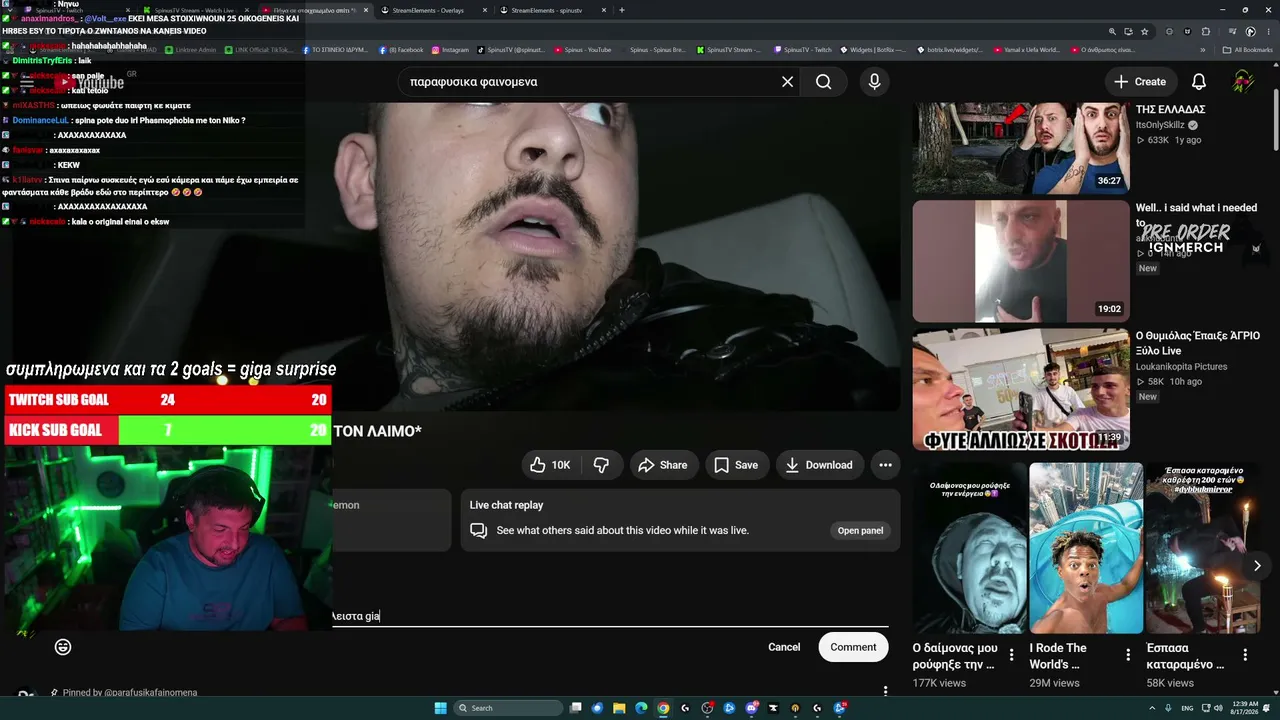Post the comment with the Comment button
The height and width of the screenshot is (720, 1280).
tap(853, 647)
